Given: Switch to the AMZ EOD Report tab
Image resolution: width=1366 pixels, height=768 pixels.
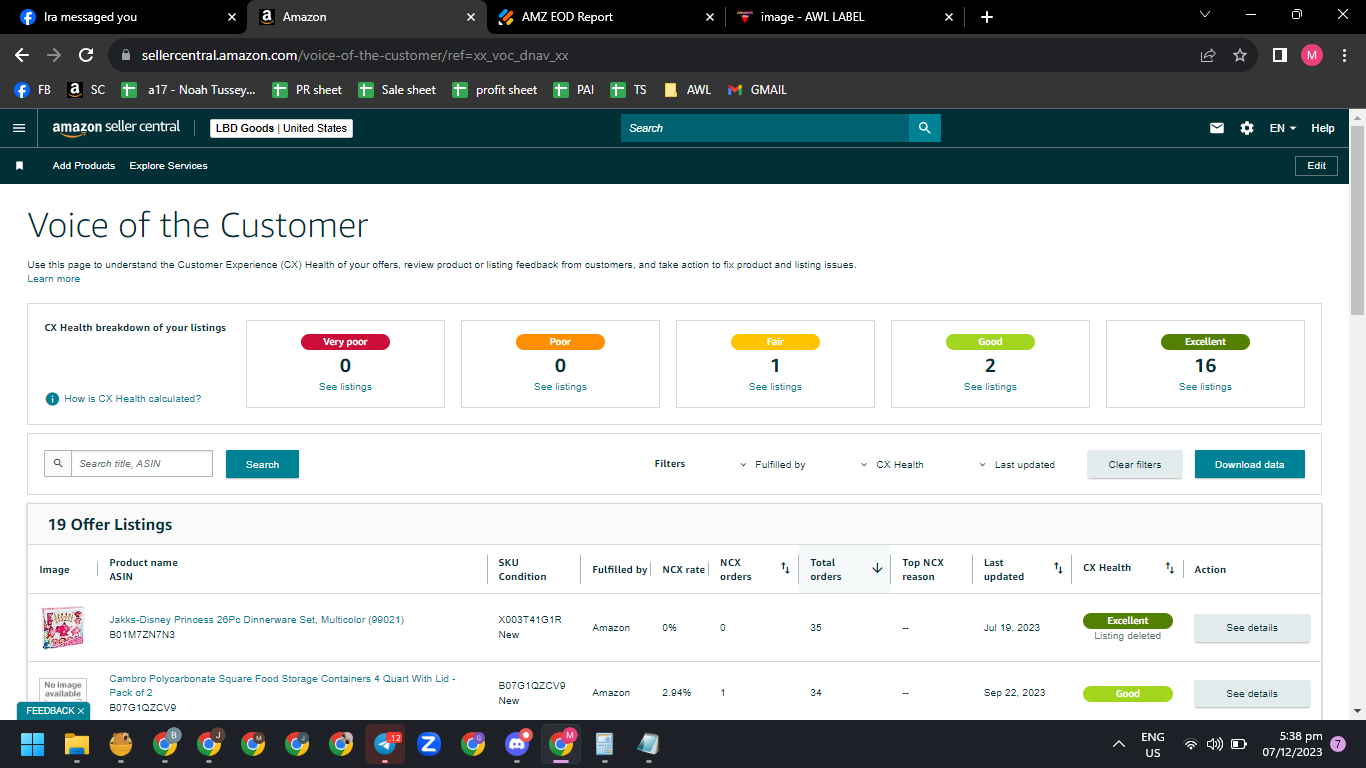Looking at the screenshot, I should click(x=605, y=17).
